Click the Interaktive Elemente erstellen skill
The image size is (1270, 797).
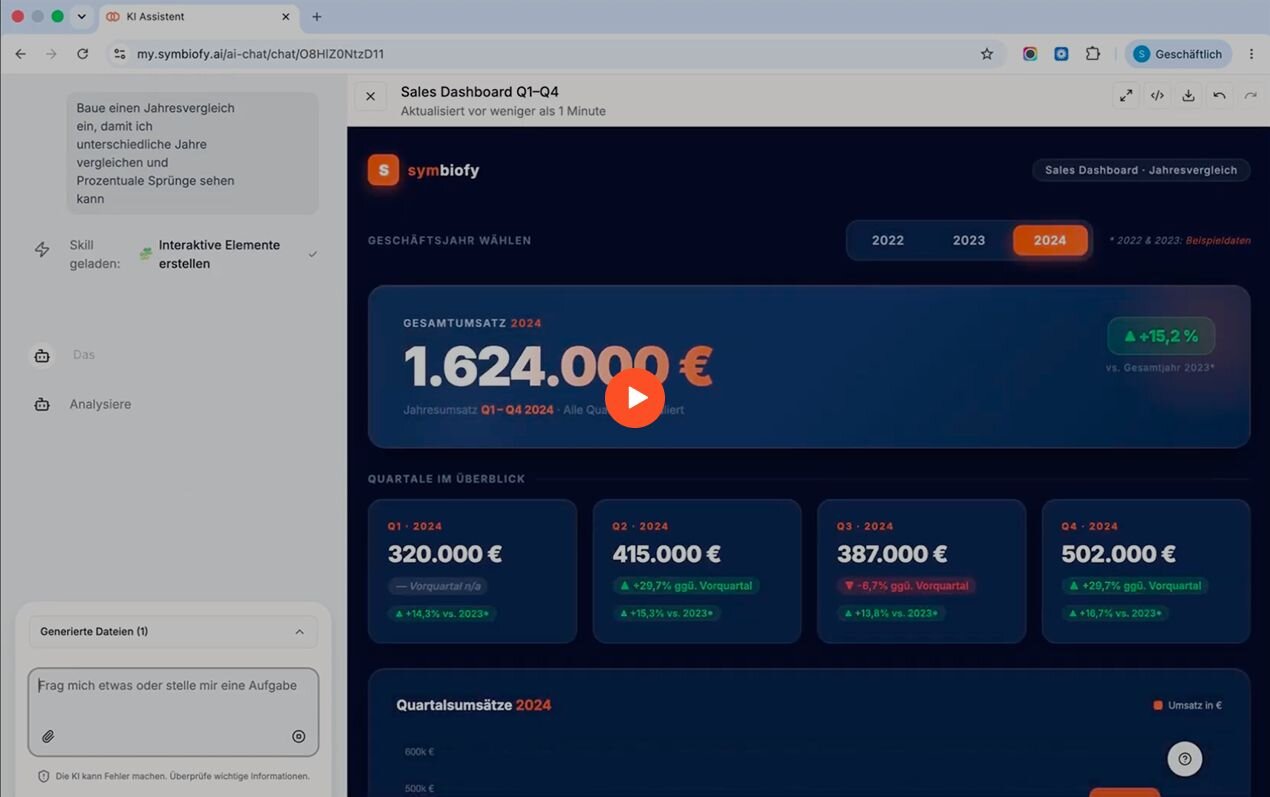(x=219, y=254)
